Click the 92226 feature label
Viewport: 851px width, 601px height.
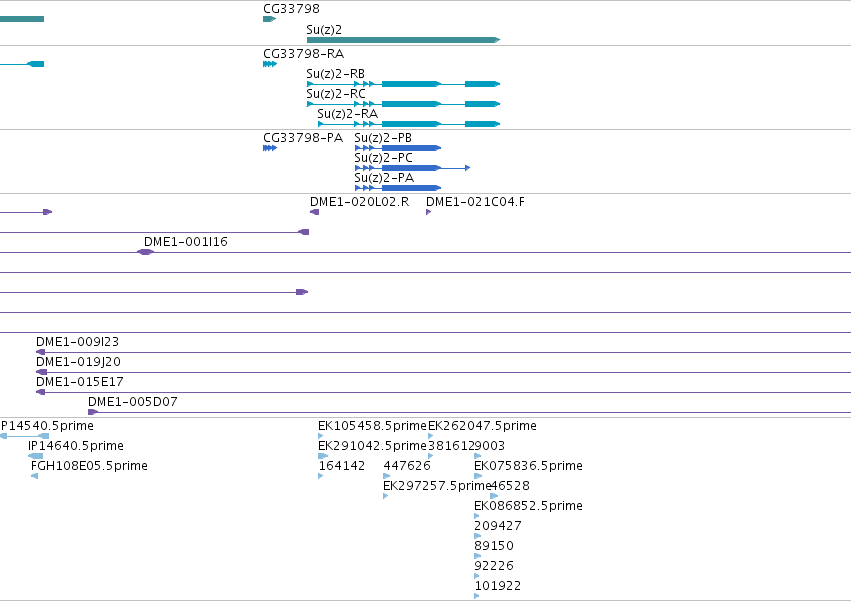pos(494,566)
